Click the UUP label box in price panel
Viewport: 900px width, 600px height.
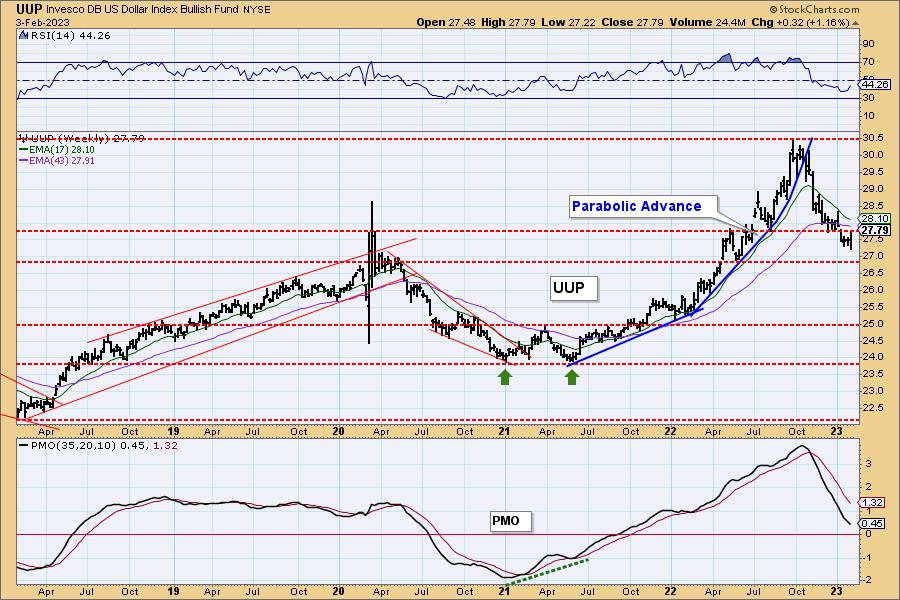pyautogui.click(x=573, y=288)
